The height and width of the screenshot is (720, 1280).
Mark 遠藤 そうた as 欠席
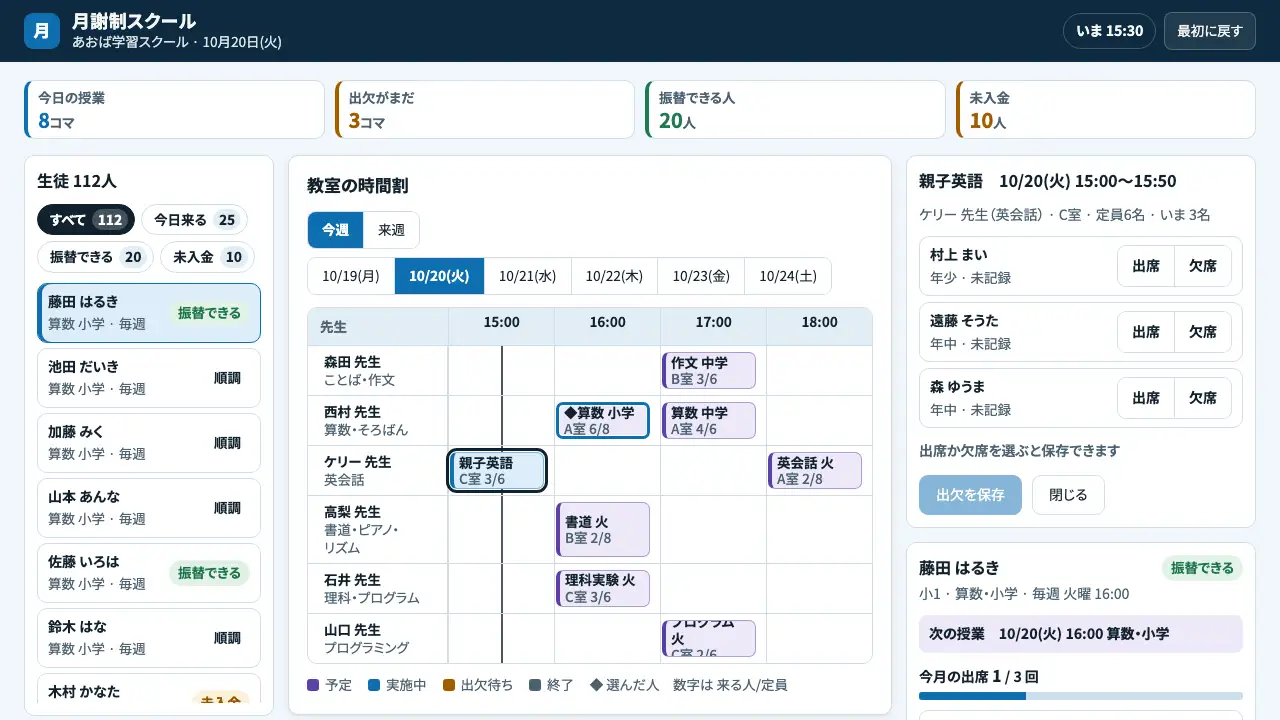(x=1203, y=332)
